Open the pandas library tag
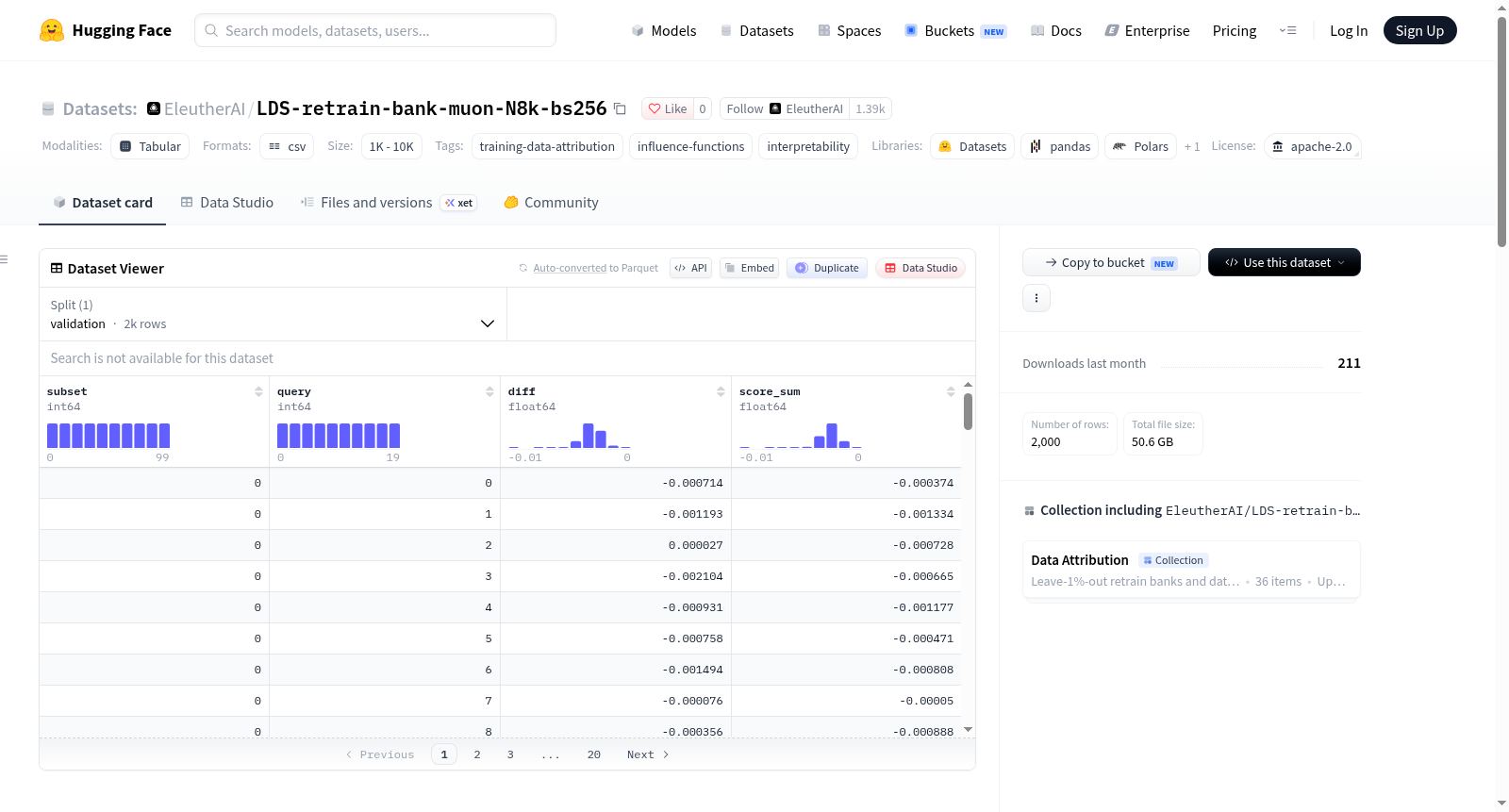Image resolution: width=1509 pixels, height=812 pixels. [1060, 146]
